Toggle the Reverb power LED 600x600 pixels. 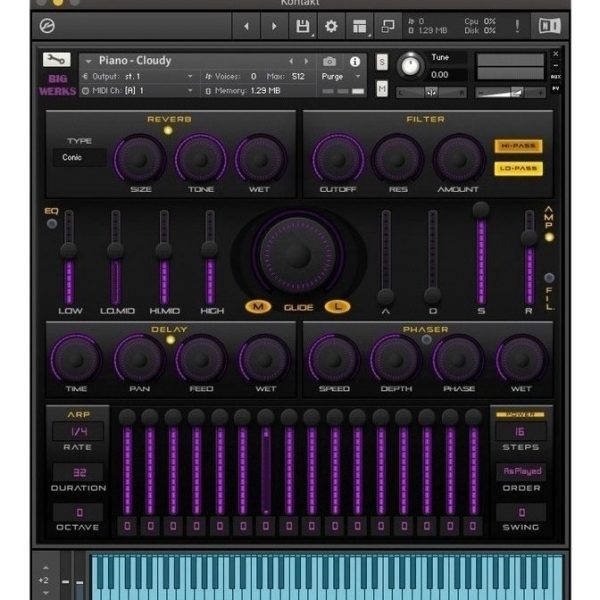click(168, 130)
